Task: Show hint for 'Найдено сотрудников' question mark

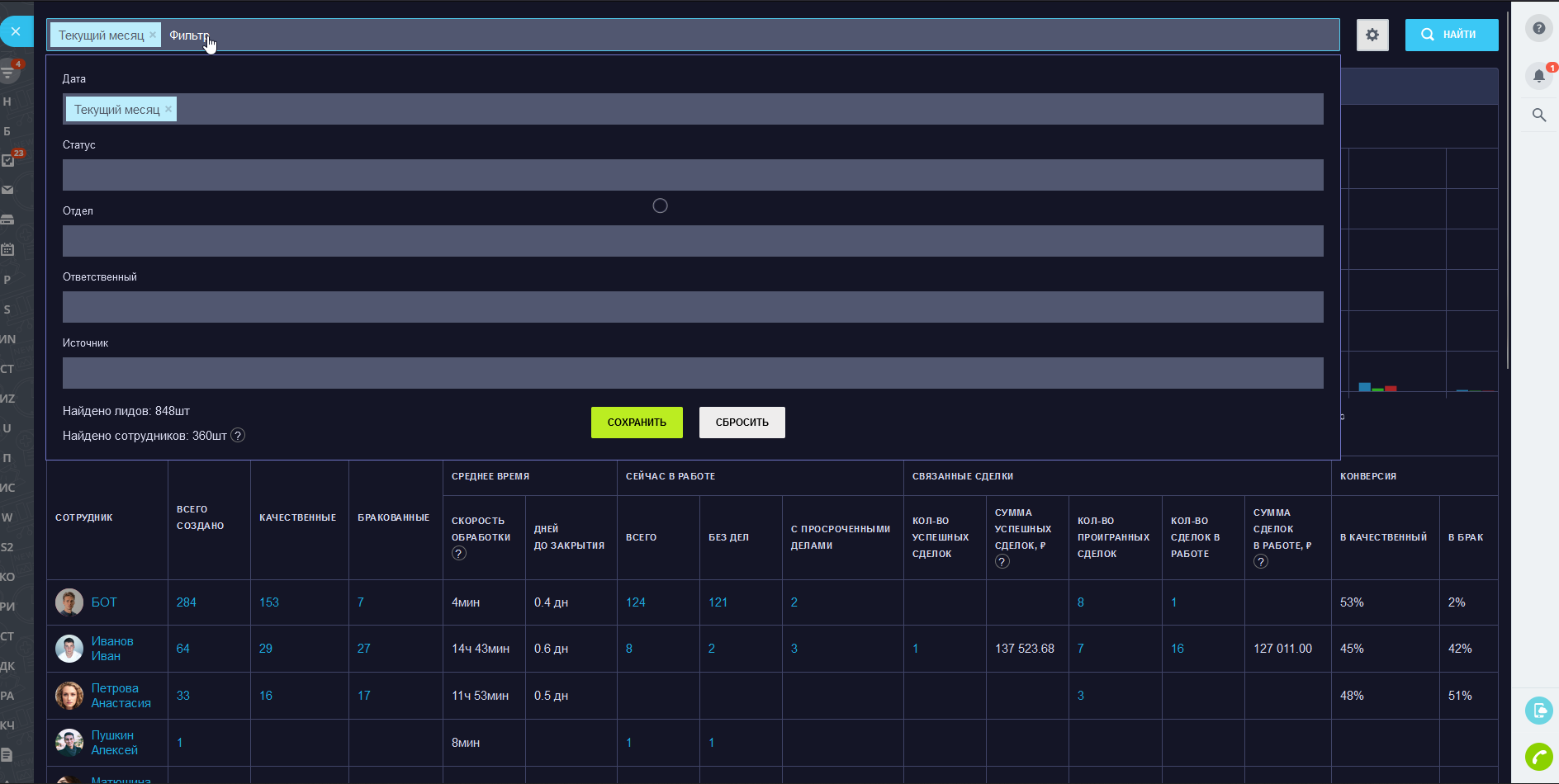Action: 238,436
